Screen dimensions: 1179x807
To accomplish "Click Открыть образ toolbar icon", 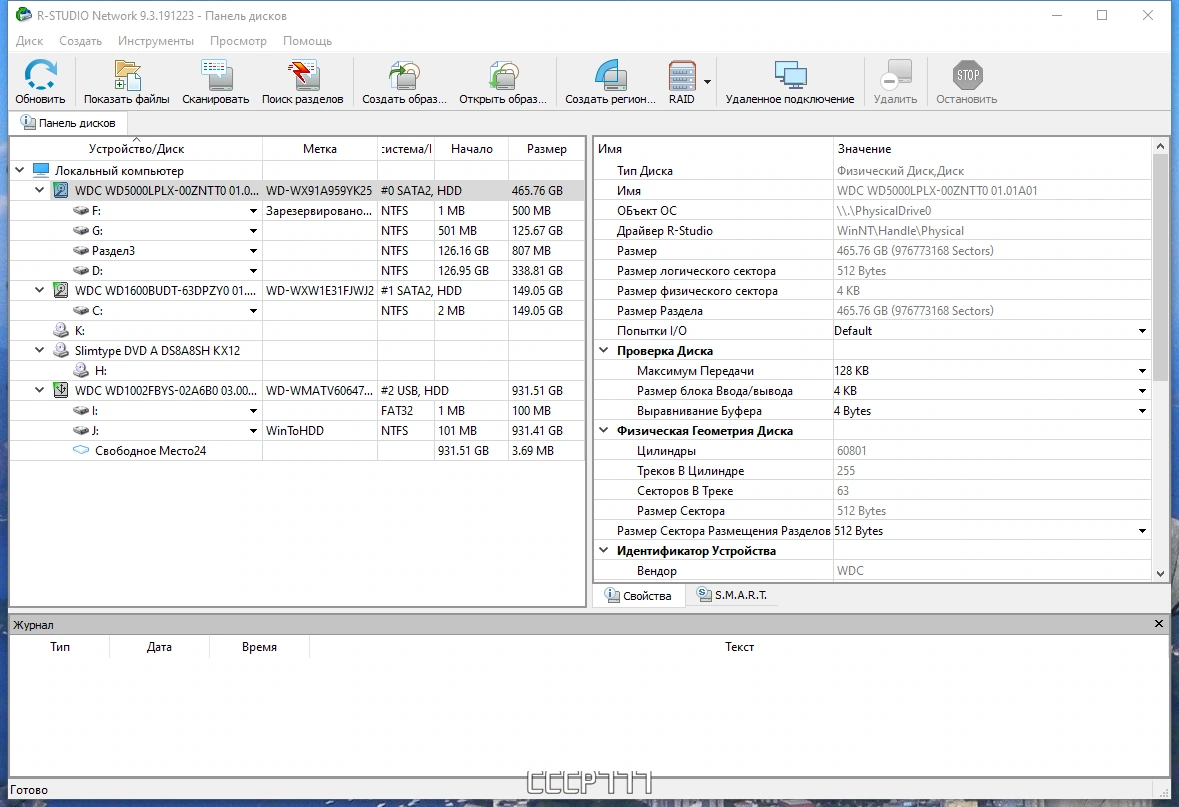I will [x=503, y=76].
